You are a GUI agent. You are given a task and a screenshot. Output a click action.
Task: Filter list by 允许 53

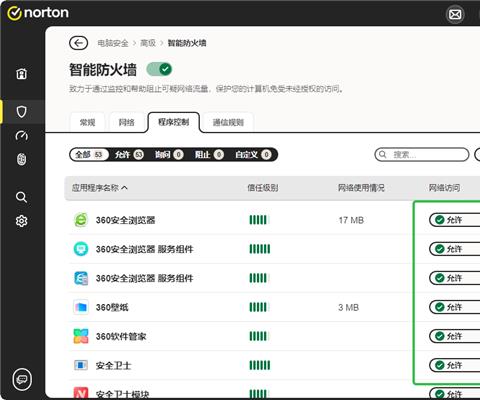pos(129,154)
